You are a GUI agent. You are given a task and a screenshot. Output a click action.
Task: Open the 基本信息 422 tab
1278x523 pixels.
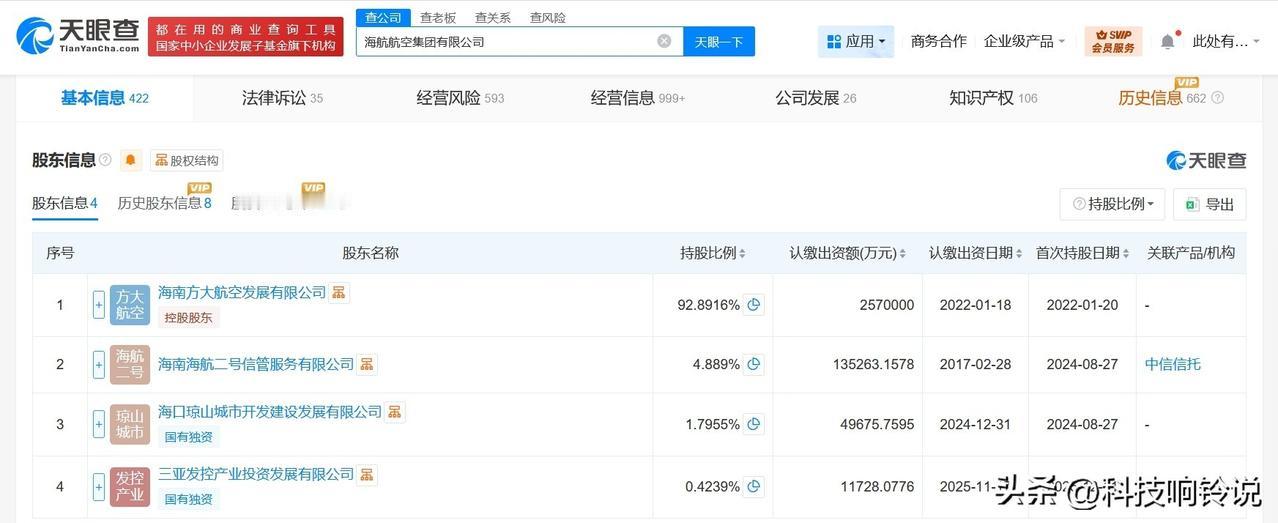[105, 98]
